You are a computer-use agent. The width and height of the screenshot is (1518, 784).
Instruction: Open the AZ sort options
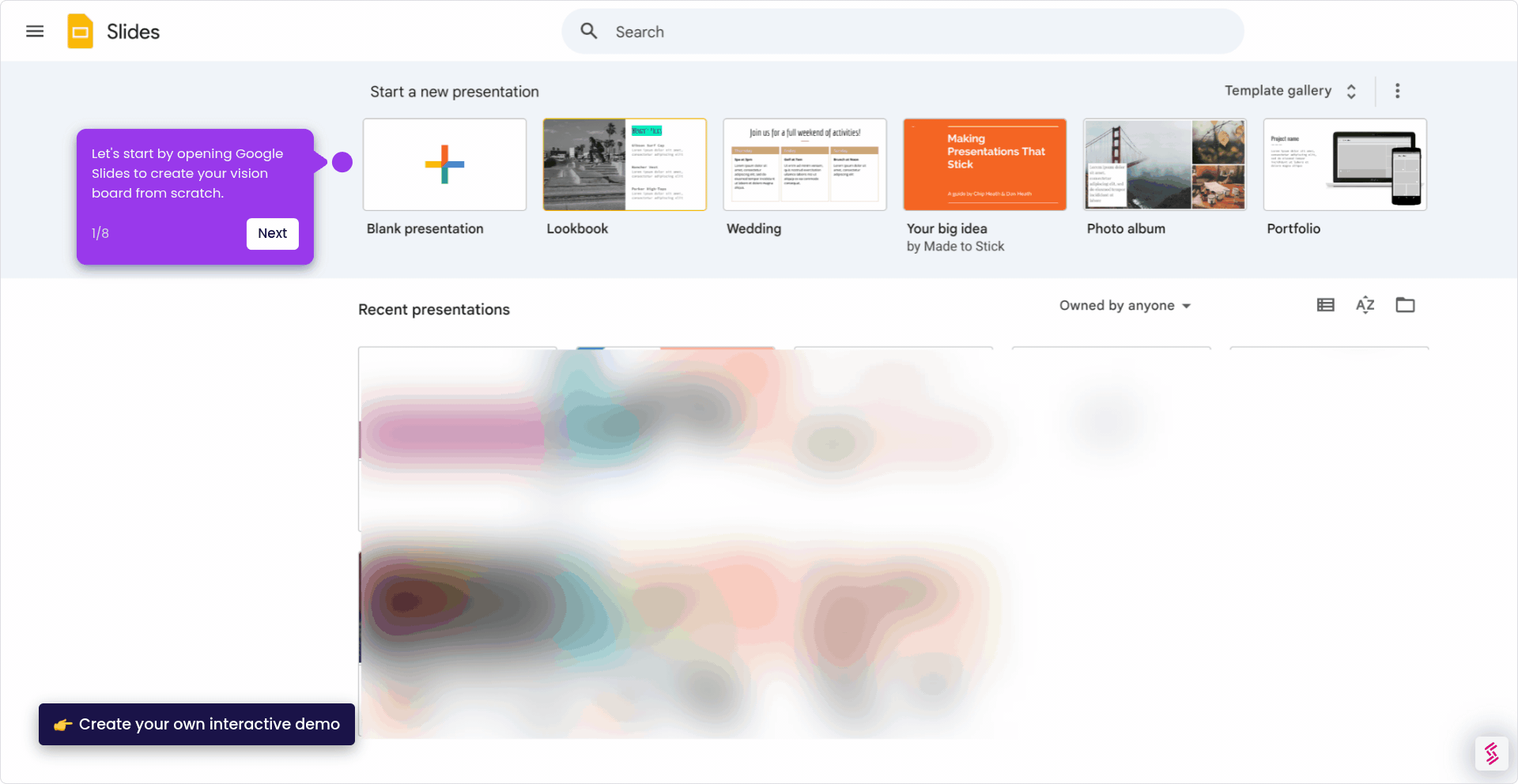[x=1365, y=305]
